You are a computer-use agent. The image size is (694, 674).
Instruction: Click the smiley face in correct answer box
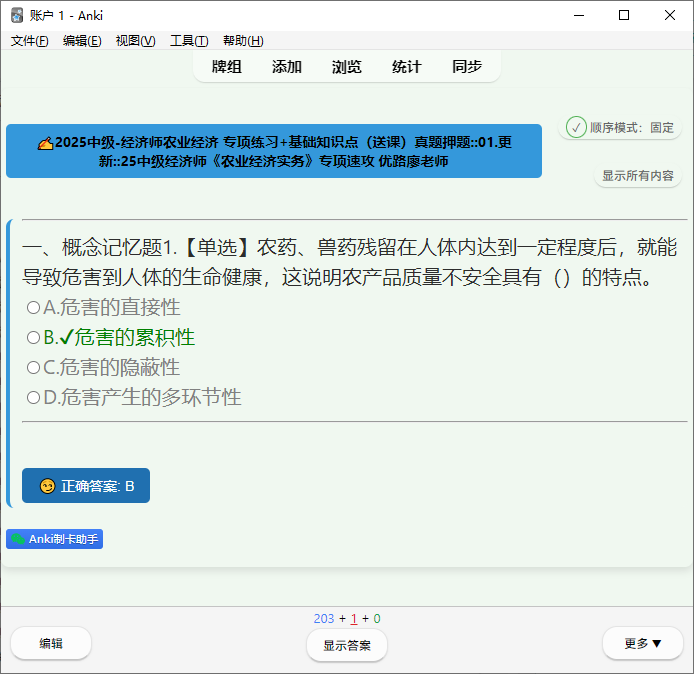click(x=47, y=486)
